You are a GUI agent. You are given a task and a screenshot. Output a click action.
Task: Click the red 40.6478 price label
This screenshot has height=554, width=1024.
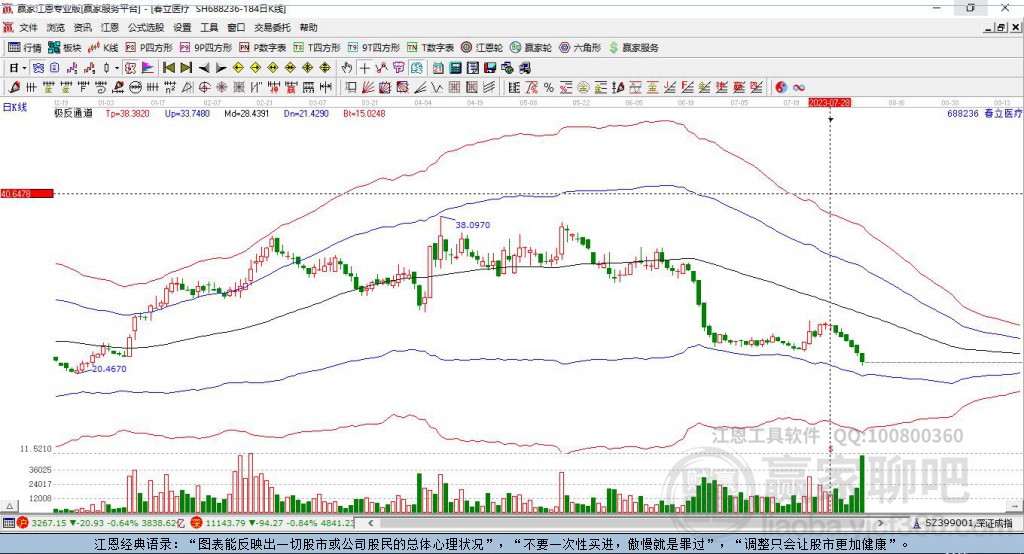(x=27, y=193)
